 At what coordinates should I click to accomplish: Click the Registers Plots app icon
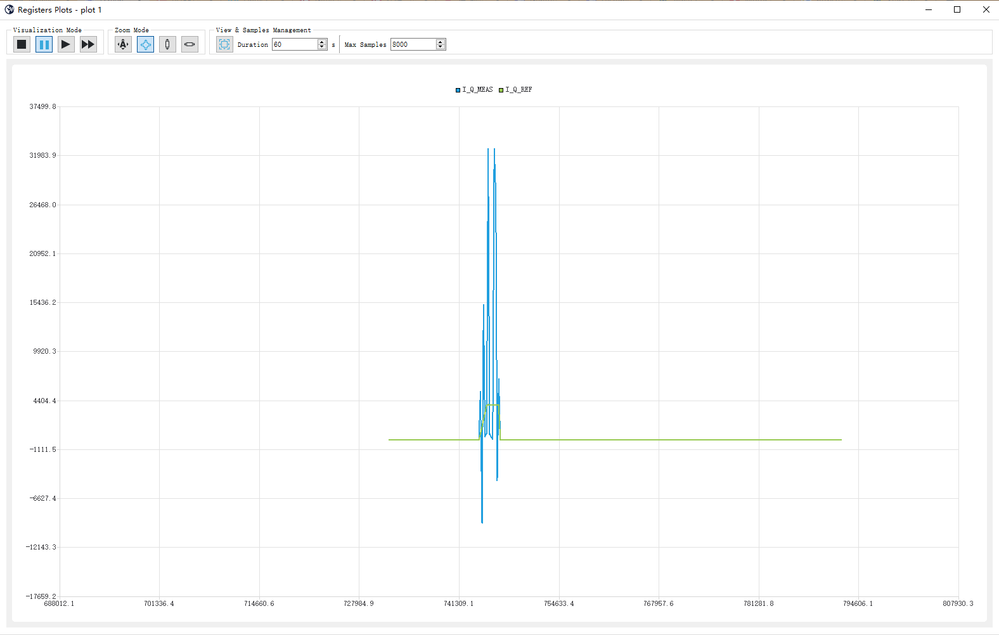coord(9,10)
